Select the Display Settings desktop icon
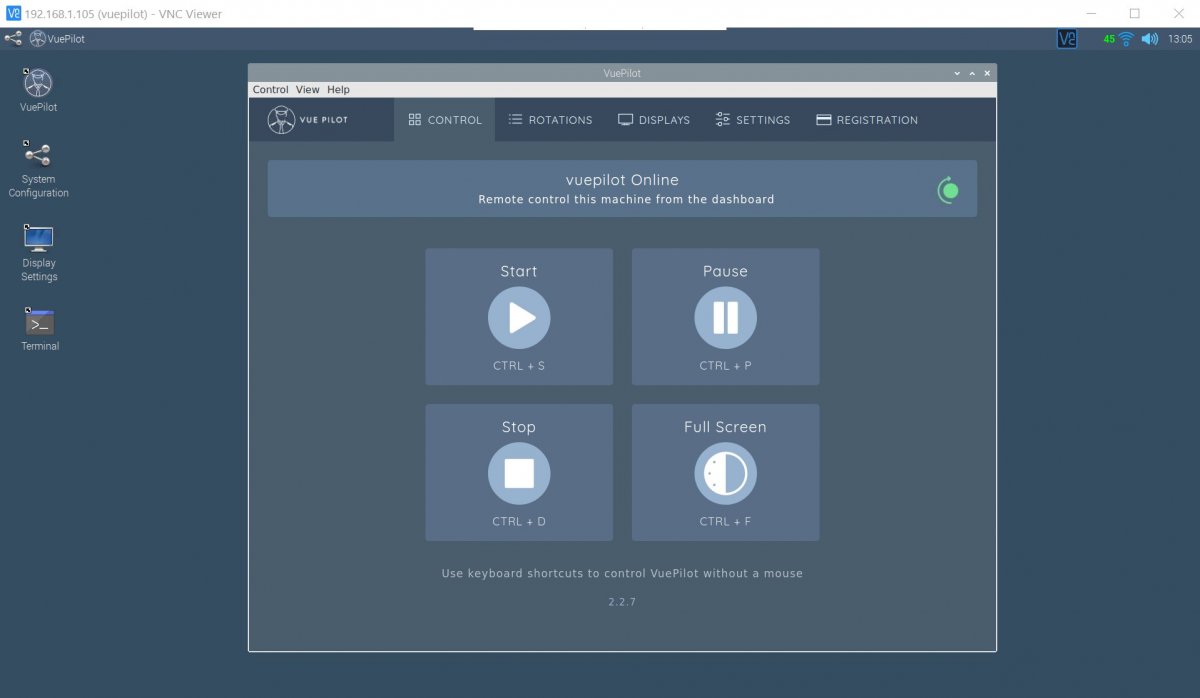Image resolution: width=1200 pixels, height=698 pixels. point(39,253)
